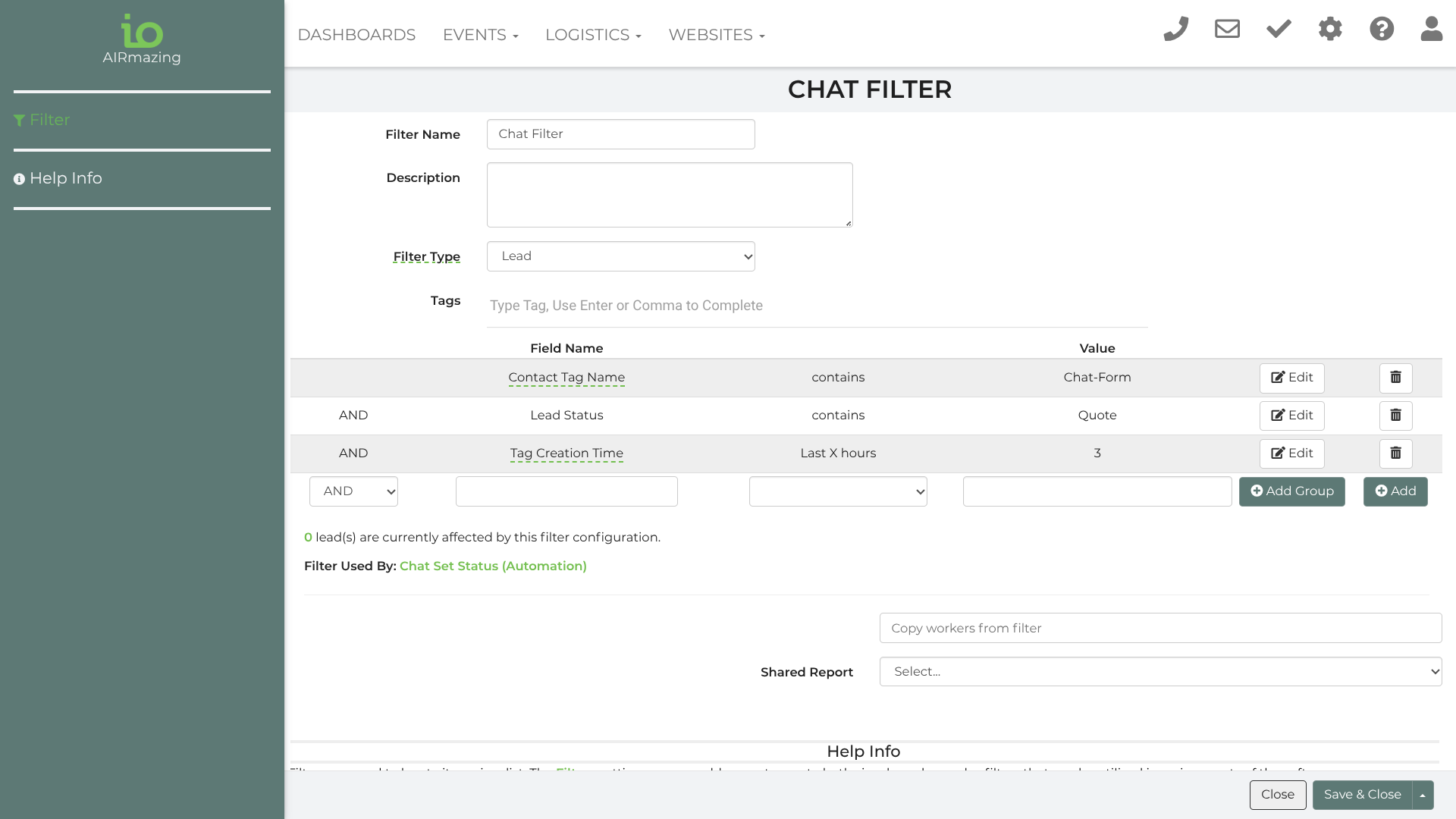Delete the Tag Creation Time condition
This screenshot has height=819, width=1456.
[1395, 453]
